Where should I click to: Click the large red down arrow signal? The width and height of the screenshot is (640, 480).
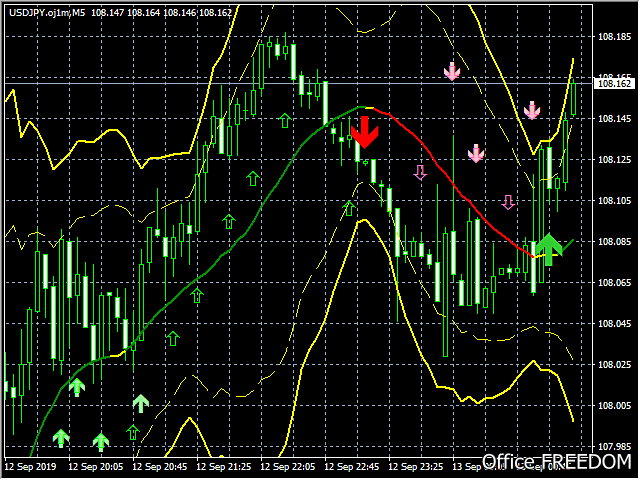(364, 132)
